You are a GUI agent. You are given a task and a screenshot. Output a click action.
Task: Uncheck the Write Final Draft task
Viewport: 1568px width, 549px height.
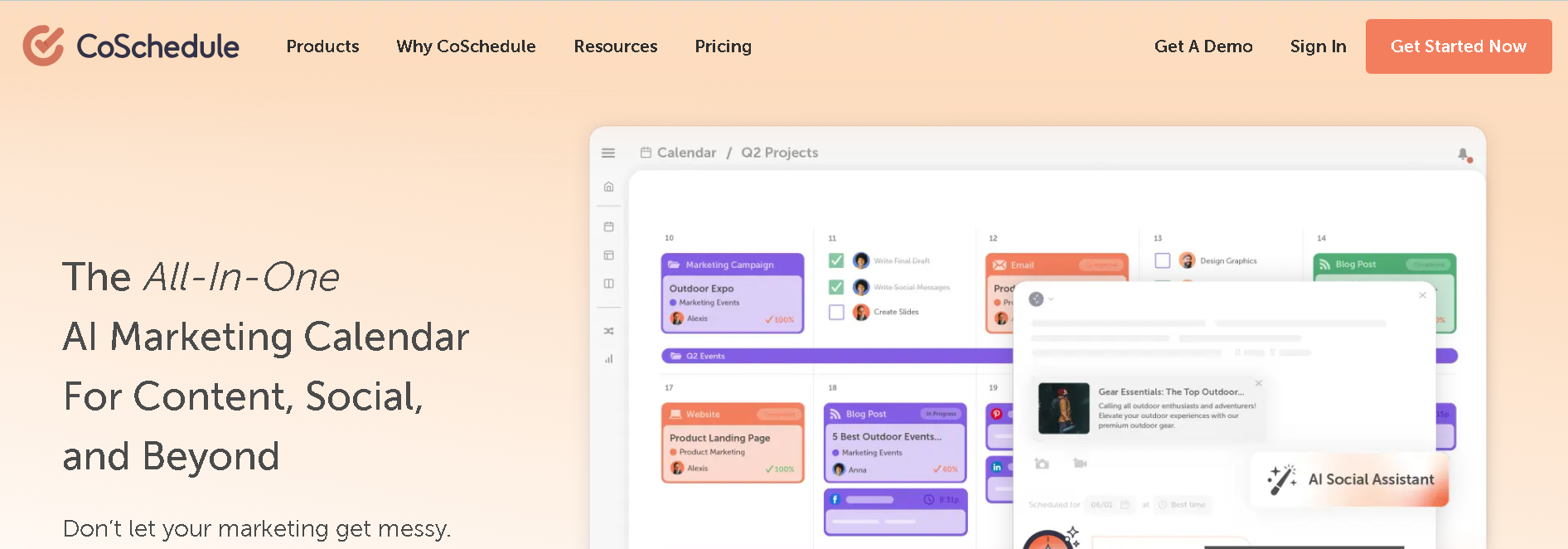coord(836,260)
